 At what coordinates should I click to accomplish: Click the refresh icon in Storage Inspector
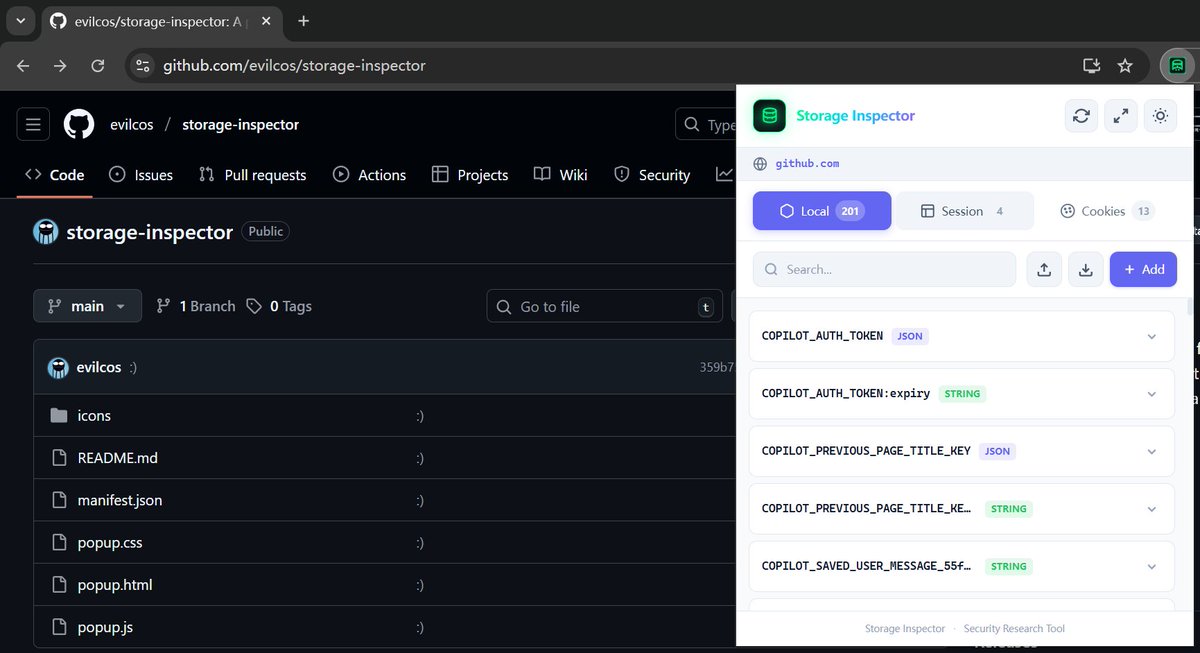[1081, 116]
